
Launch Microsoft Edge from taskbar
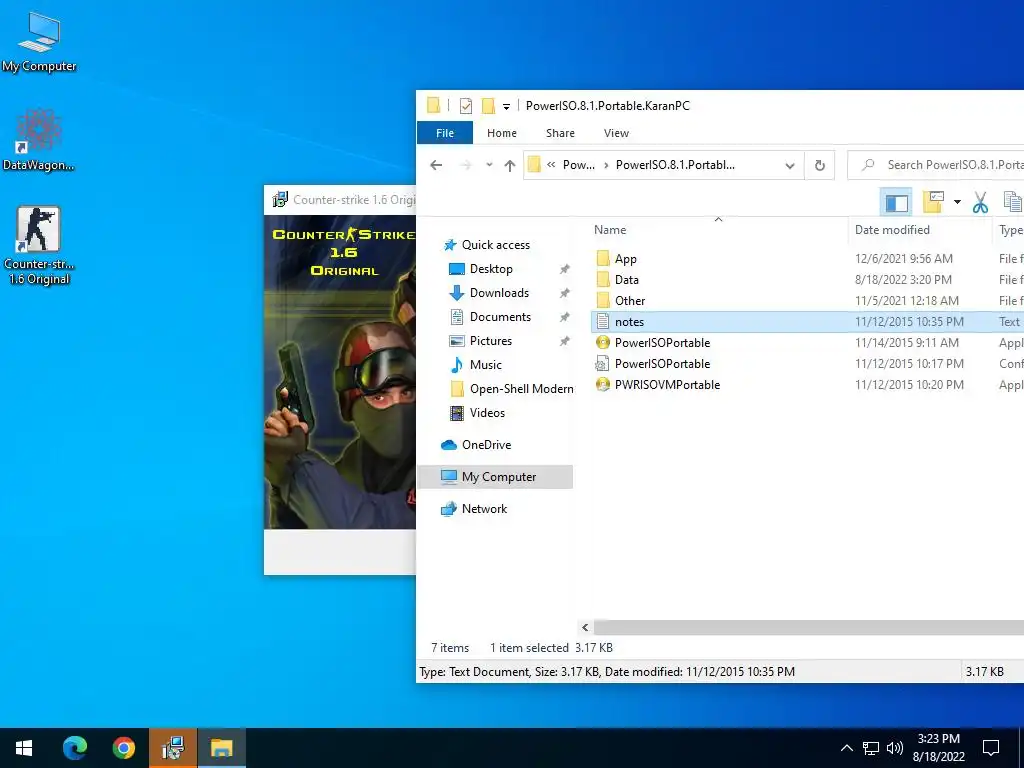(74, 748)
